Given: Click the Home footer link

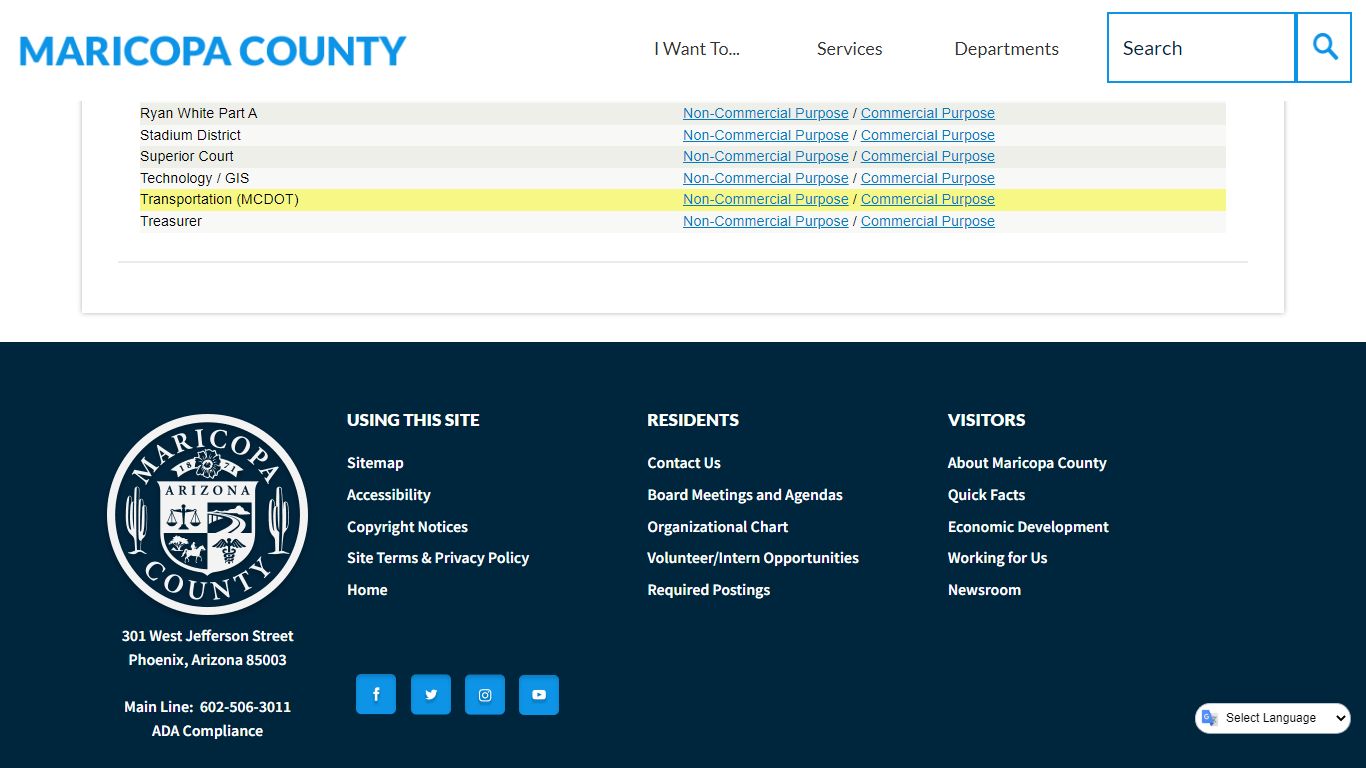Looking at the screenshot, I should coord(367,590).
